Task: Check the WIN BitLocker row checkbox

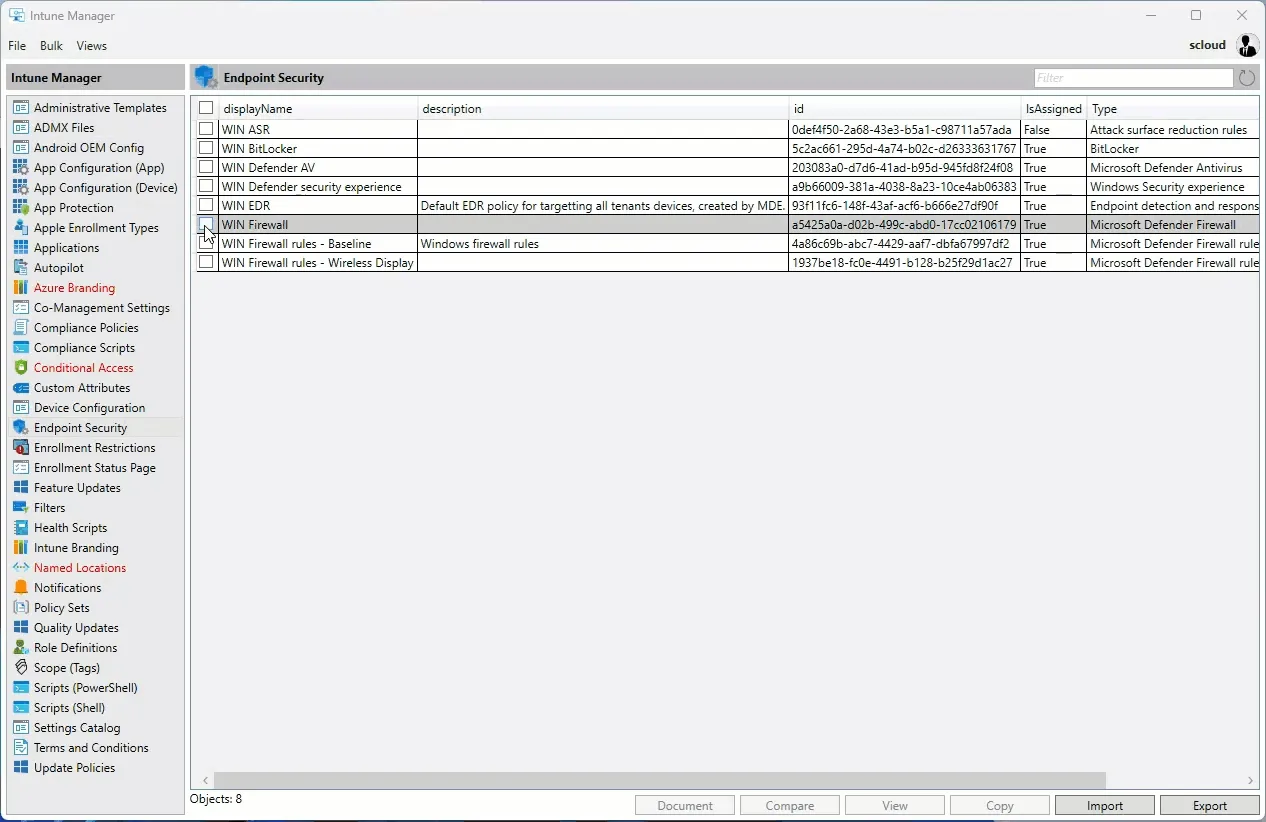Action: pyautogui.click(x=206, y=148)
